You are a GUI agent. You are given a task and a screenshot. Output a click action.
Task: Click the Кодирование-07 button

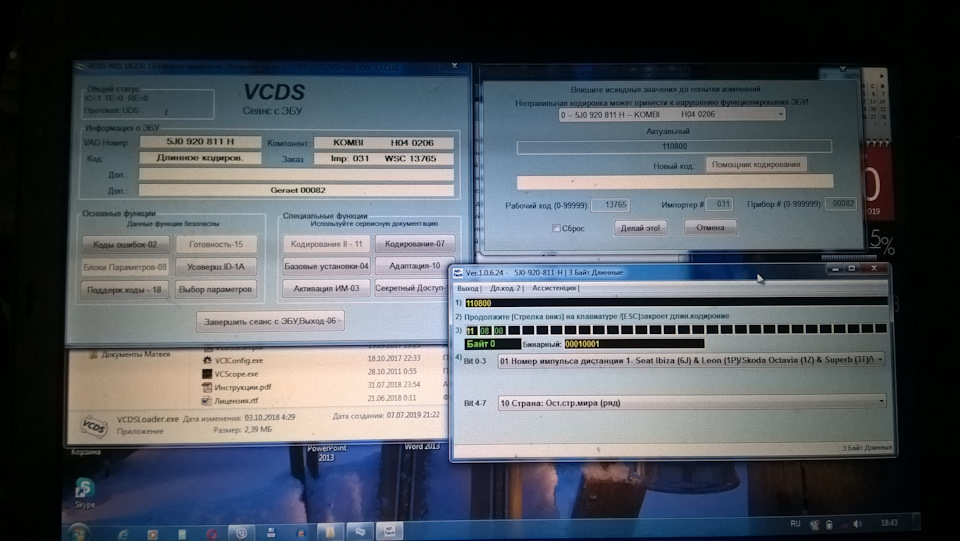(x=415, y=244)
